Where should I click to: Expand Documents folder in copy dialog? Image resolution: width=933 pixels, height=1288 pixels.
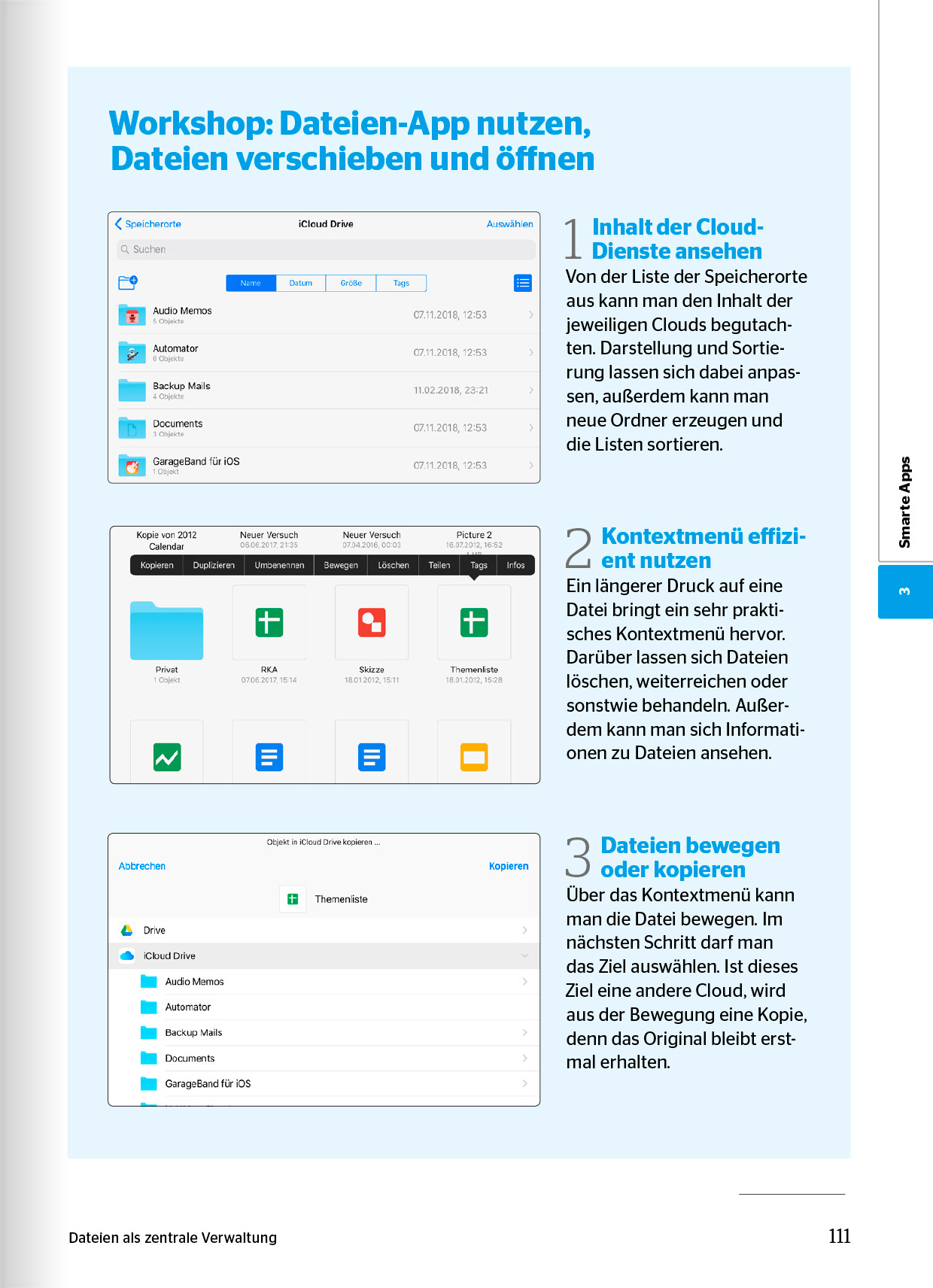coord(524,1058)
